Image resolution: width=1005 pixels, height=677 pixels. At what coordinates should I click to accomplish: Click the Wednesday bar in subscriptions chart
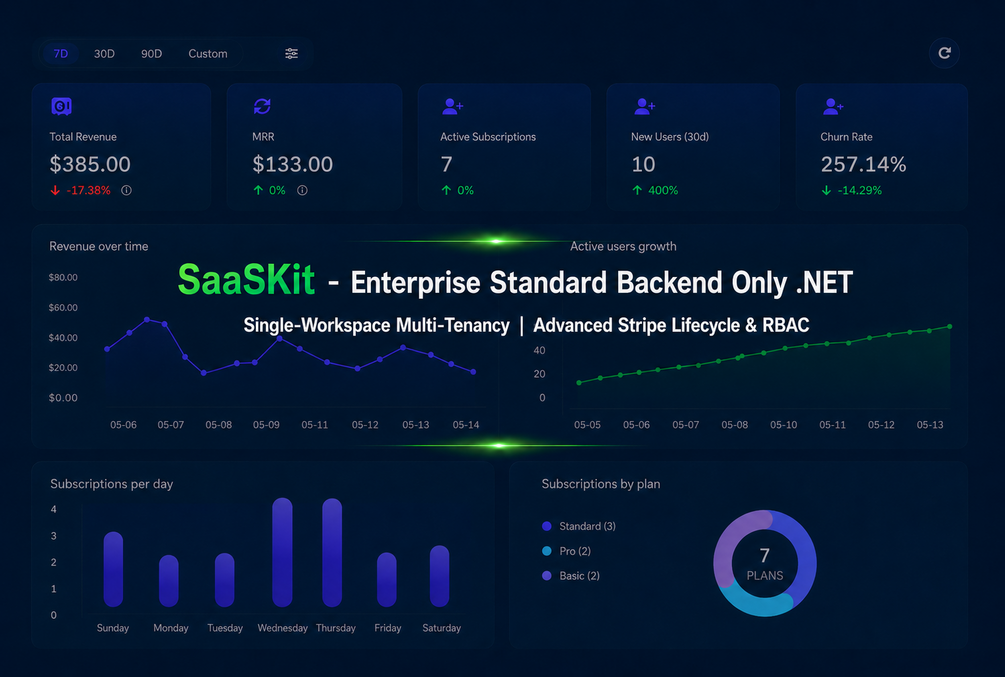[x=282, y=552]
